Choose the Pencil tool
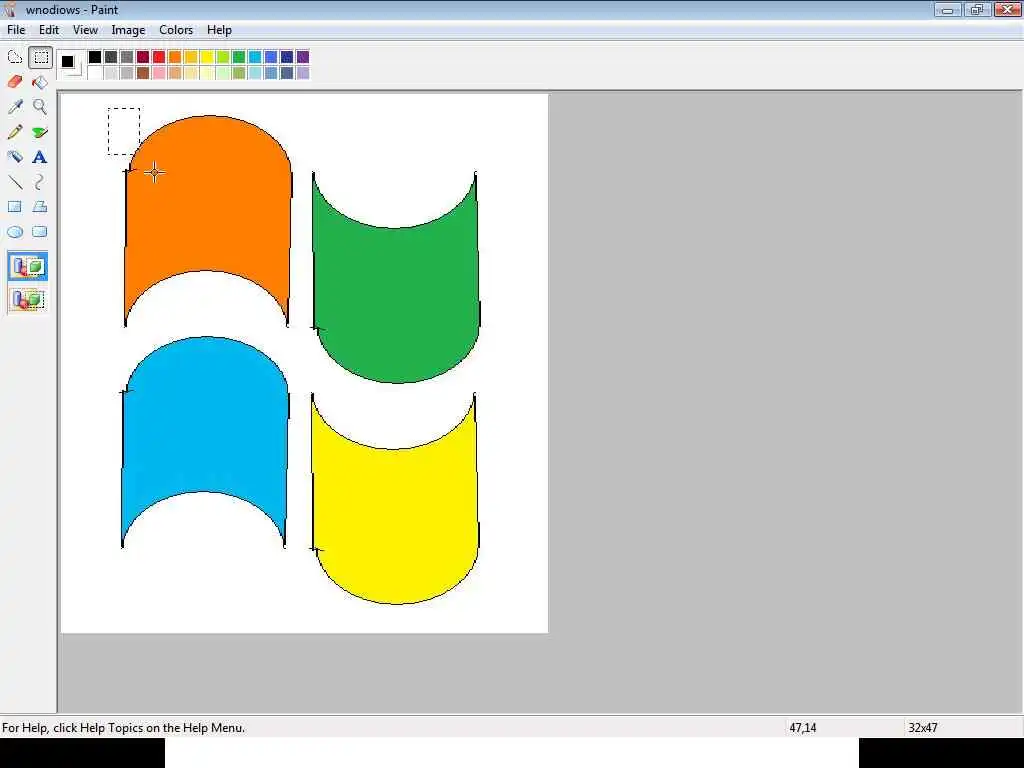Viewport: 1024px width, 768px height. 15,132
